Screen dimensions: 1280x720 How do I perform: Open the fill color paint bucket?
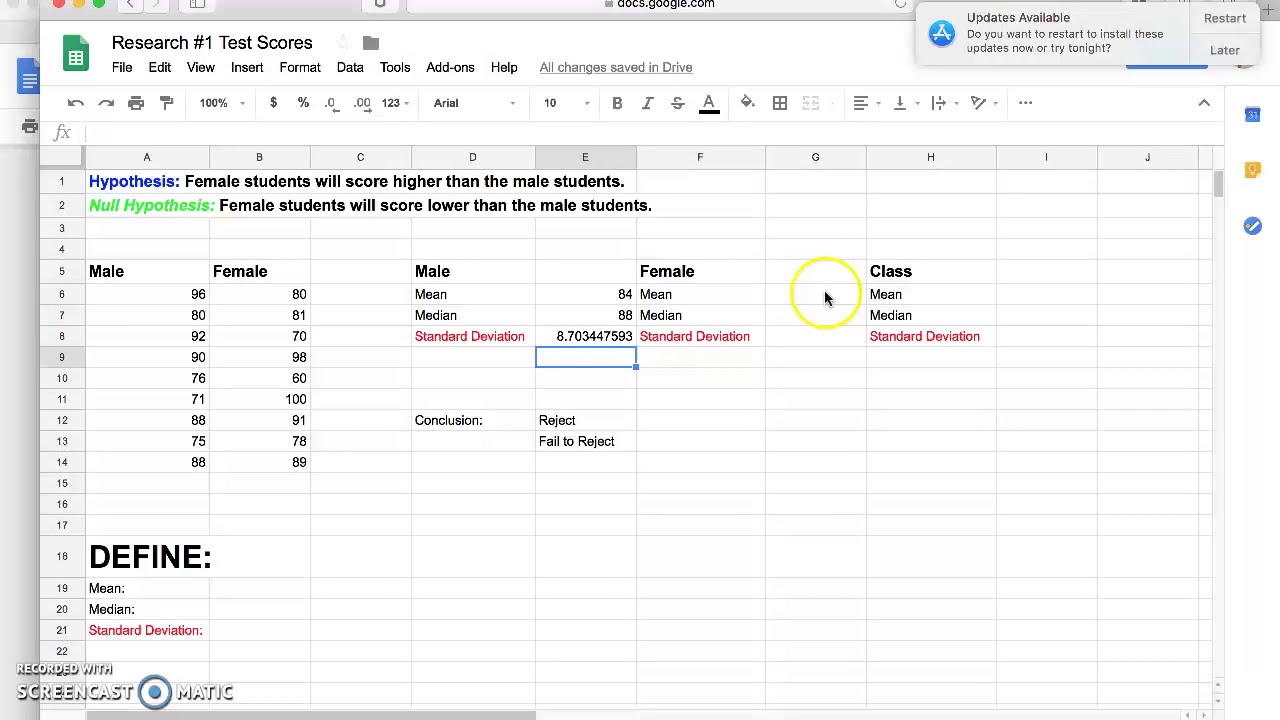coord(747,103)
